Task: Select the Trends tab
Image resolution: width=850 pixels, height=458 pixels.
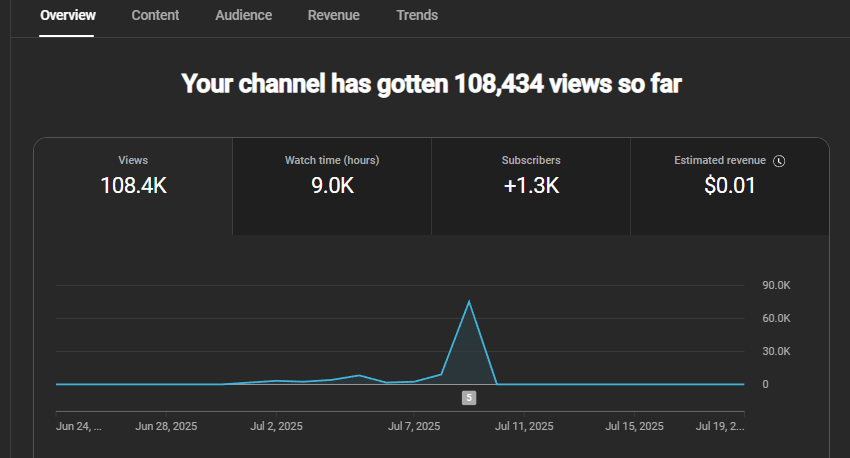Action: coord(417,15)
